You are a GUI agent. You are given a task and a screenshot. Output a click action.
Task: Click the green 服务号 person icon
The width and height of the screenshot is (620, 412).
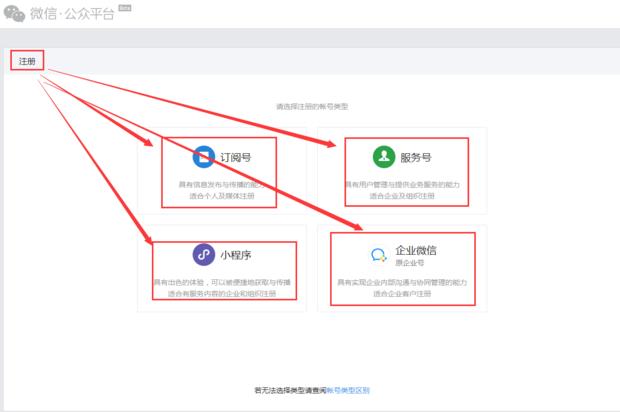pyautogui.click(x=384, y=157)
